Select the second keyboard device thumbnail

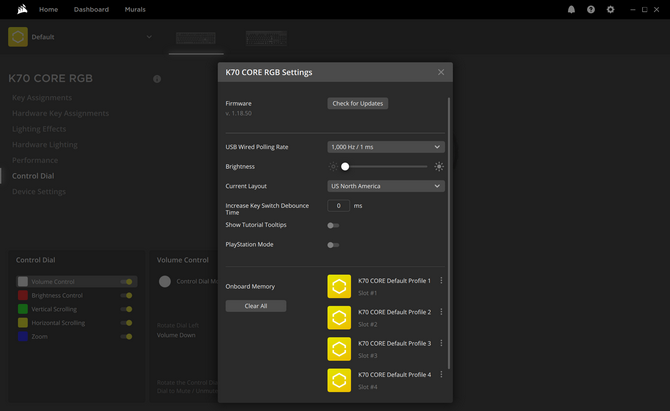(266, 38)
